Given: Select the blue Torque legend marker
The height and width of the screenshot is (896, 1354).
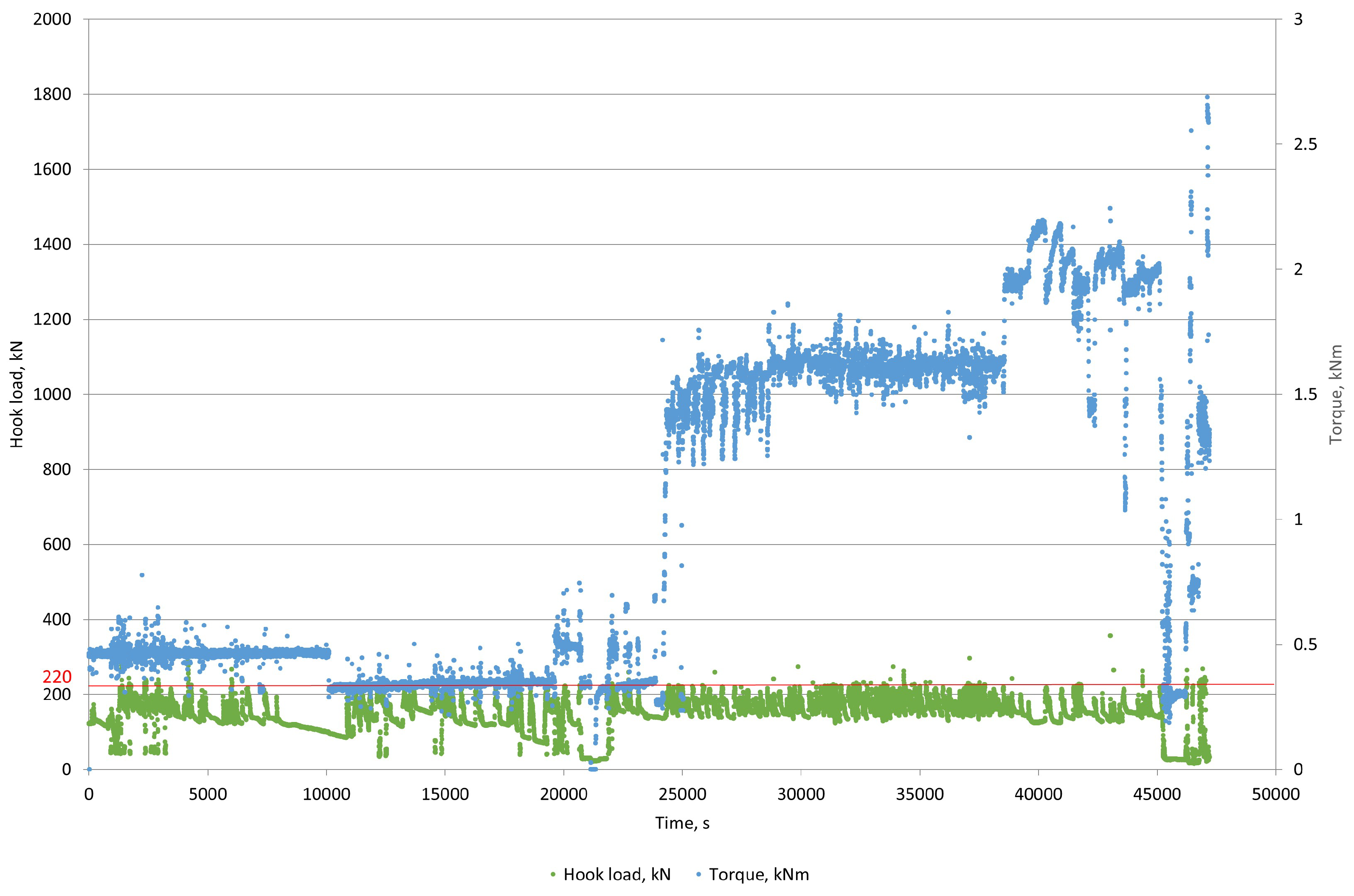Looking at the screenshot, I should (x=698, y=875).
